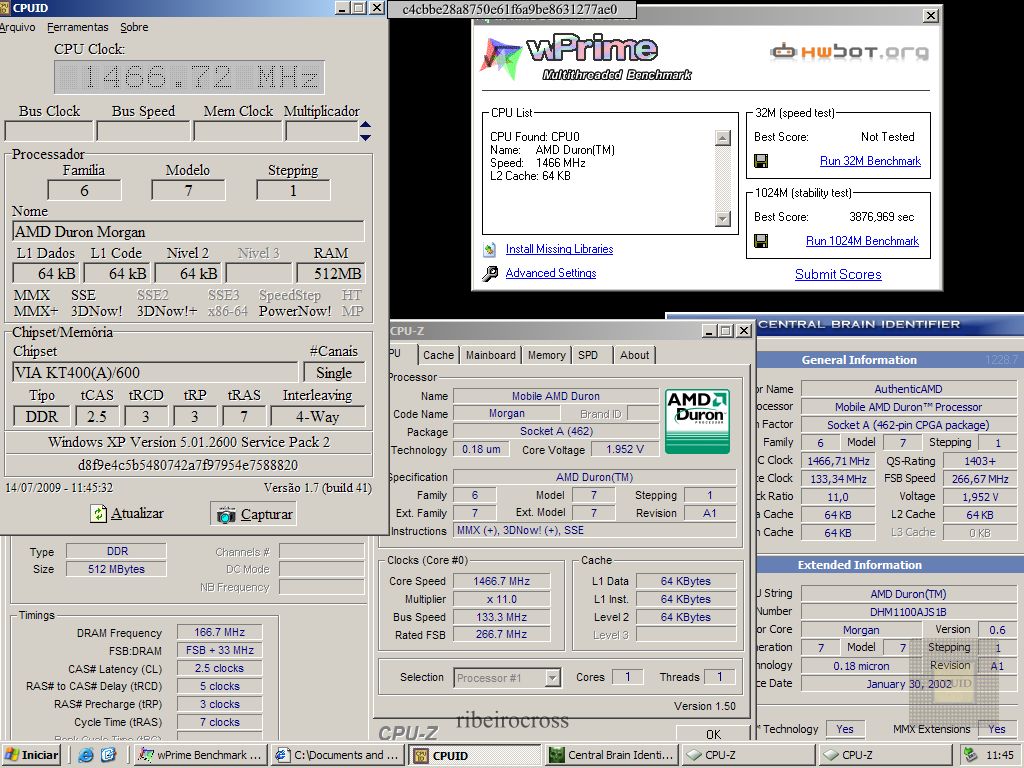Viewport: 1024px width, 768px height.
Task: Click the camera icon beside Capturar
Action: coord(226,515)
